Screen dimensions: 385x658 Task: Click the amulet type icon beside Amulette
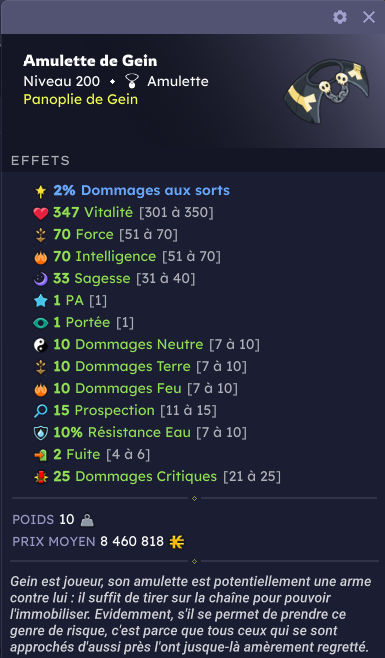pyautogui.click(x=132, y=81)
